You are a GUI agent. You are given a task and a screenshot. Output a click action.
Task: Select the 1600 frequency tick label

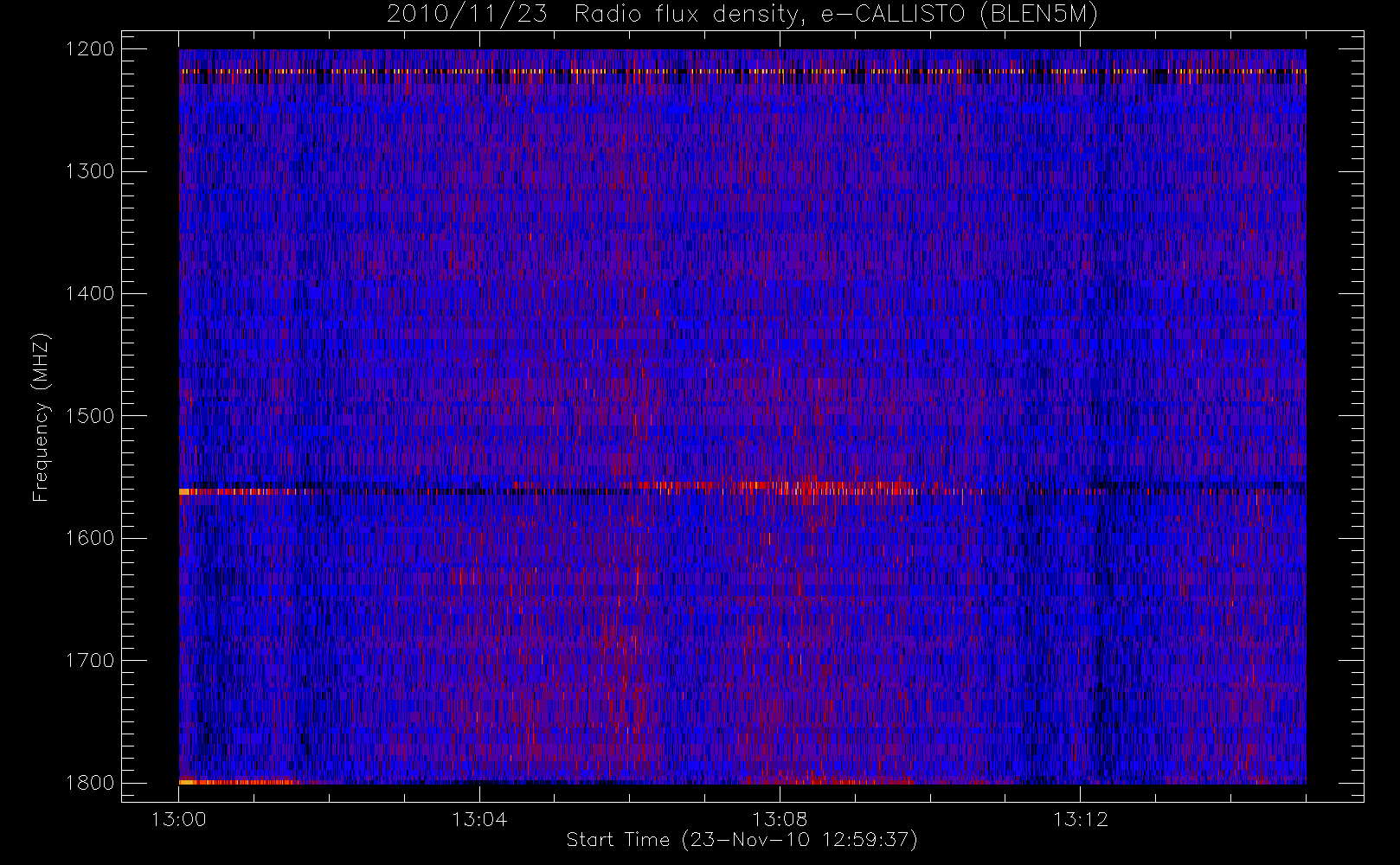[90, 538]
